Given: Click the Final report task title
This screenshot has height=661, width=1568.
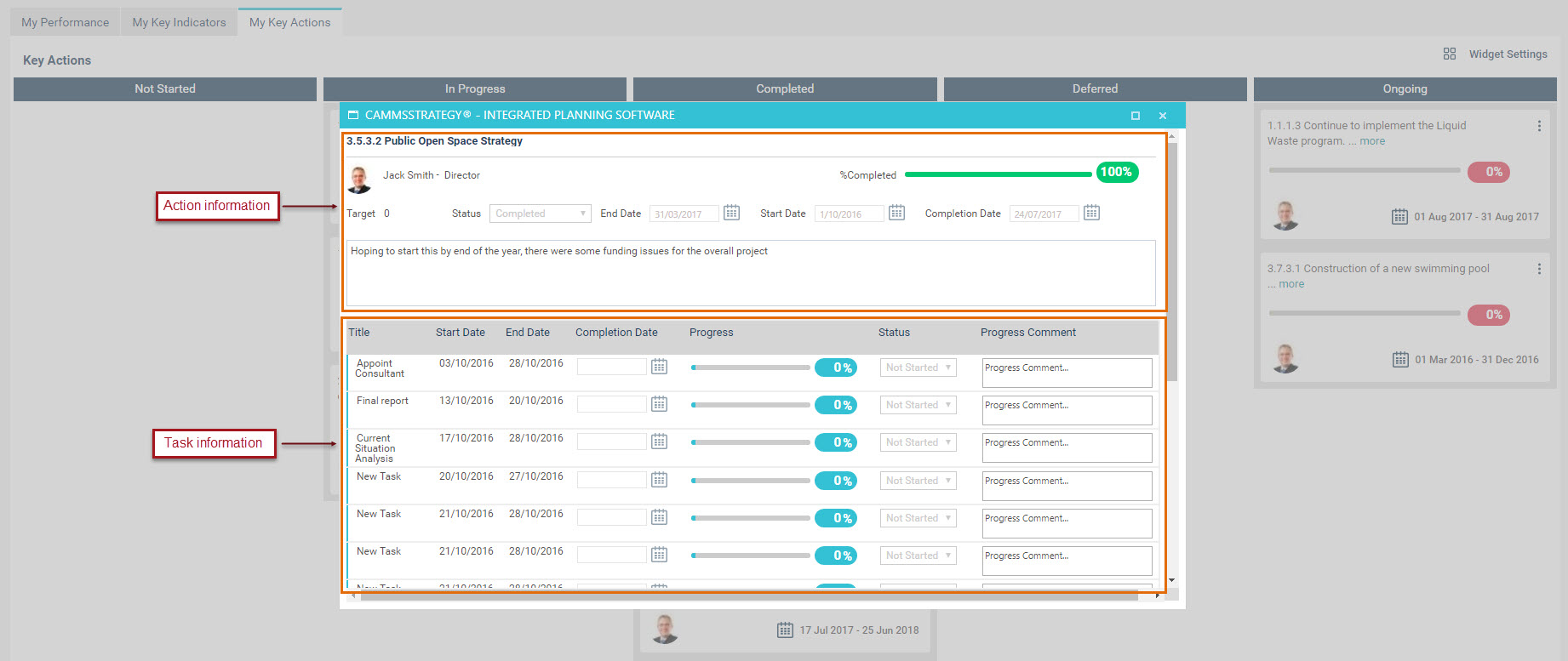Looking at the screenshot, I should pos(382,401).
